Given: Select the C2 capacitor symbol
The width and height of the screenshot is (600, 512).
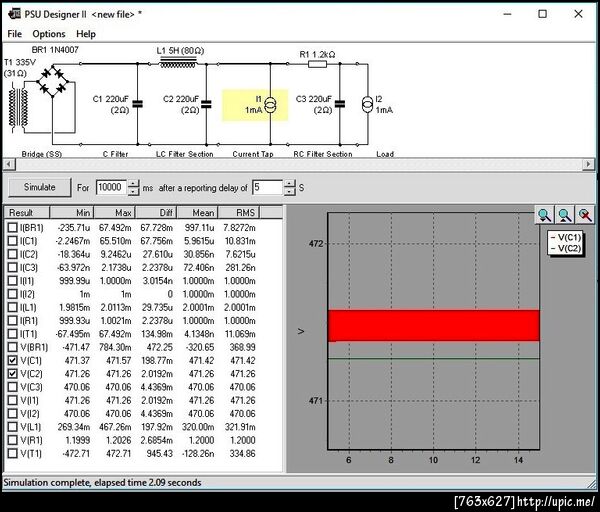Looking at the screenshot, I should click(x=206, y=104).
